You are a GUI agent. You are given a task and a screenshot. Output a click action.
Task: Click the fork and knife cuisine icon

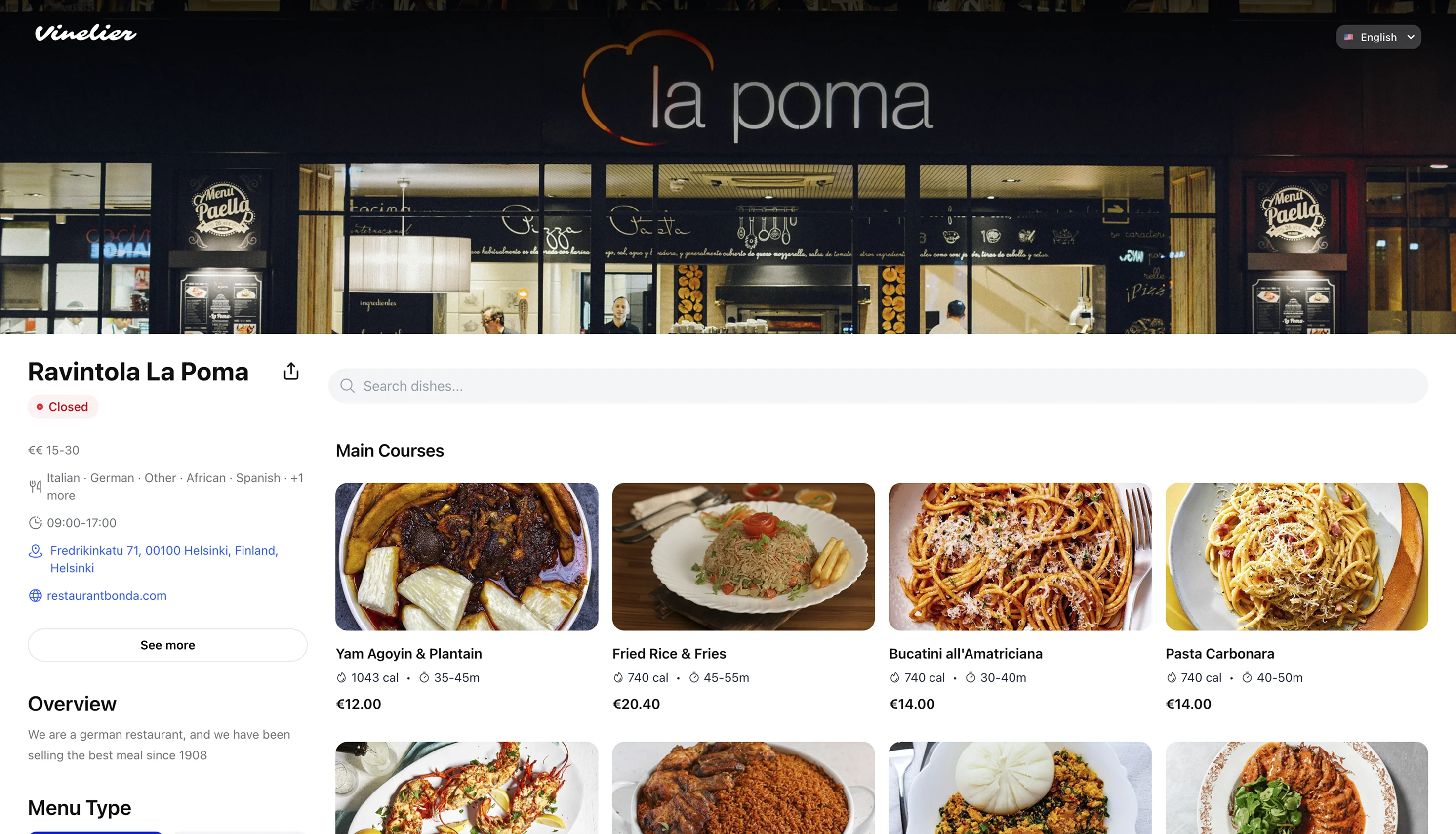pos(36,486)
